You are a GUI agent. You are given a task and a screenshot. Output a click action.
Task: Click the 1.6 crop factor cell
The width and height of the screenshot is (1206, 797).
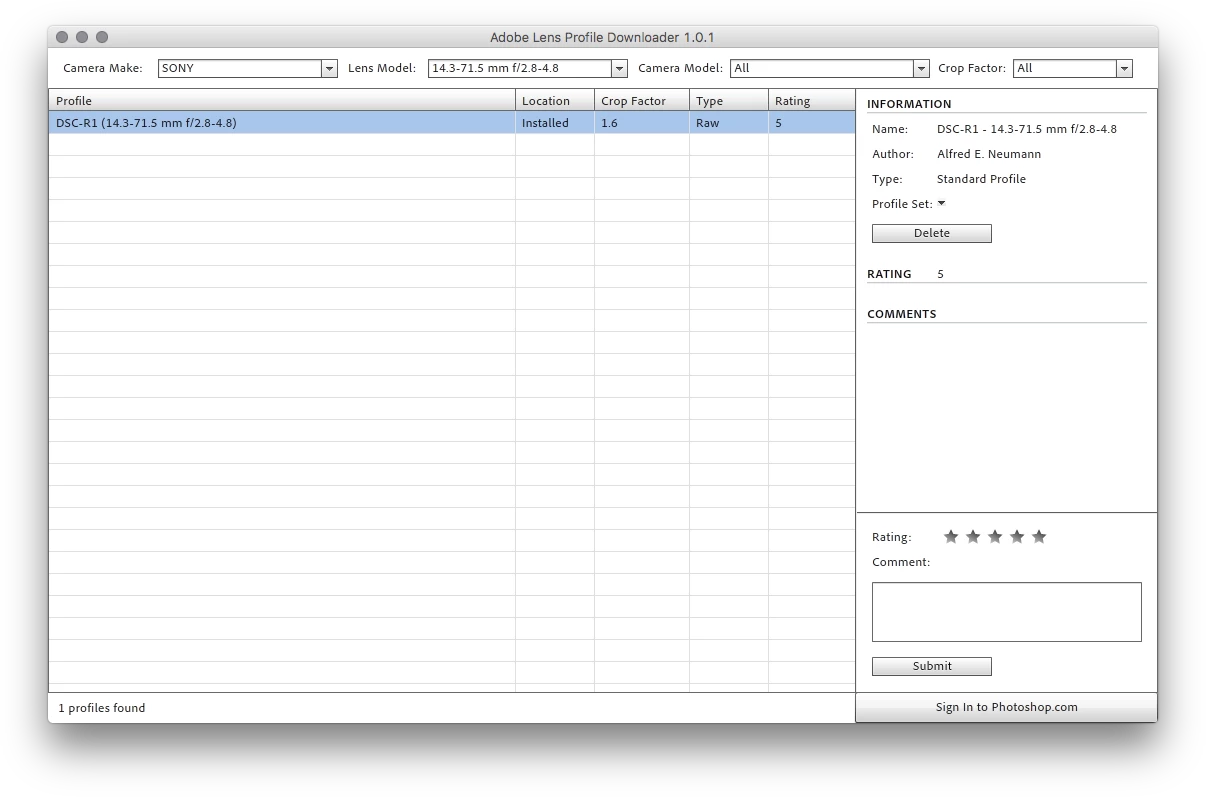pyautogui.click(x=642, y=123)
